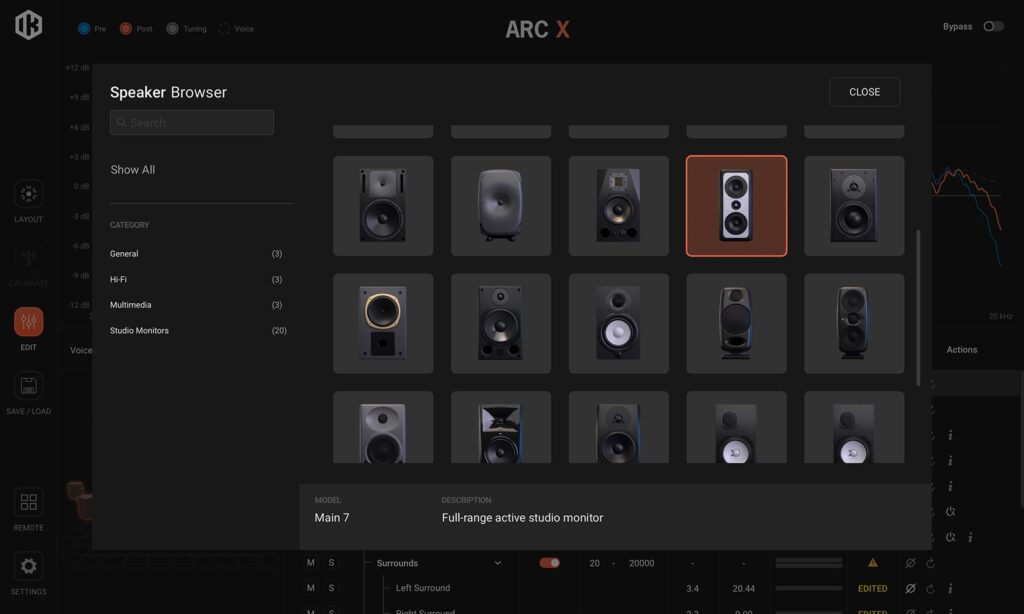Click the phase invert icon for Surrounds
Screen dimensions: 1024x614
pos(908,562)
